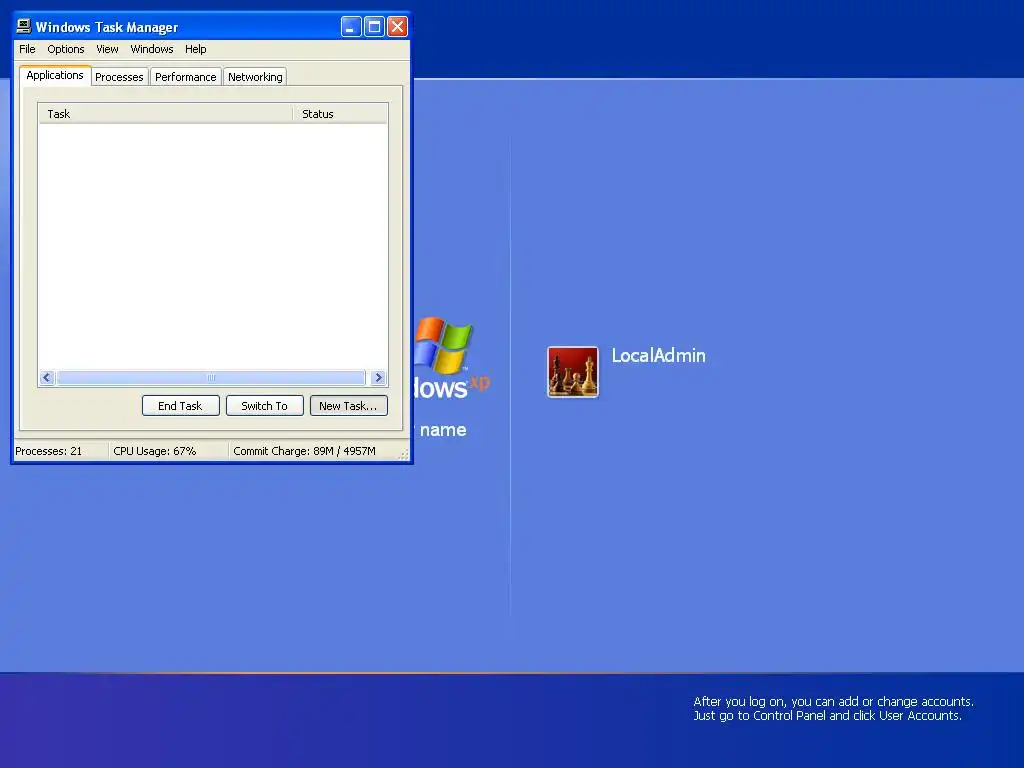
Task: Click the Task Manager resize grip
Action: 404,454
